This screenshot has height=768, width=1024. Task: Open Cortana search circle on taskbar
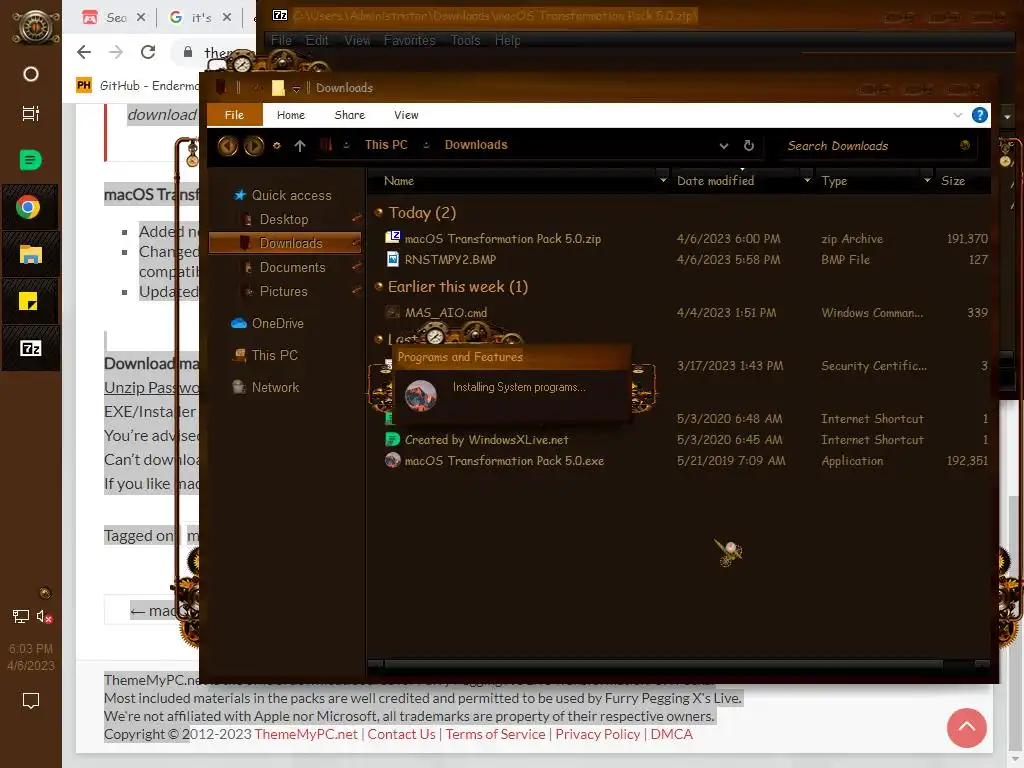(31, 74)
